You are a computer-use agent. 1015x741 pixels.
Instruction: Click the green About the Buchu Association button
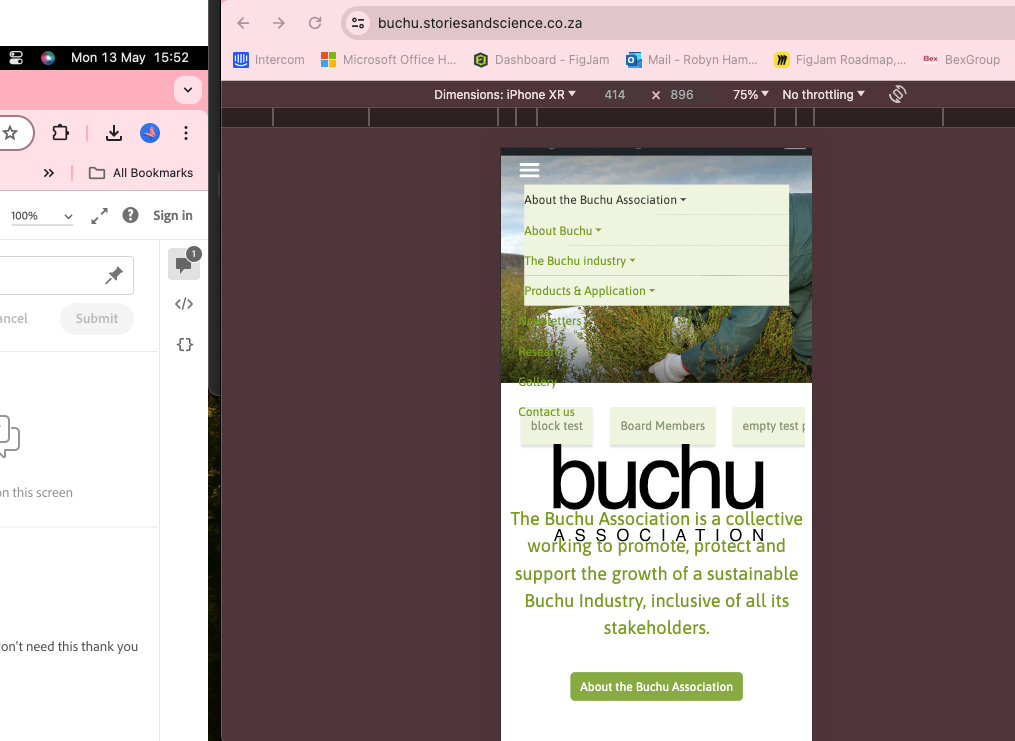(x=656, y=687)
